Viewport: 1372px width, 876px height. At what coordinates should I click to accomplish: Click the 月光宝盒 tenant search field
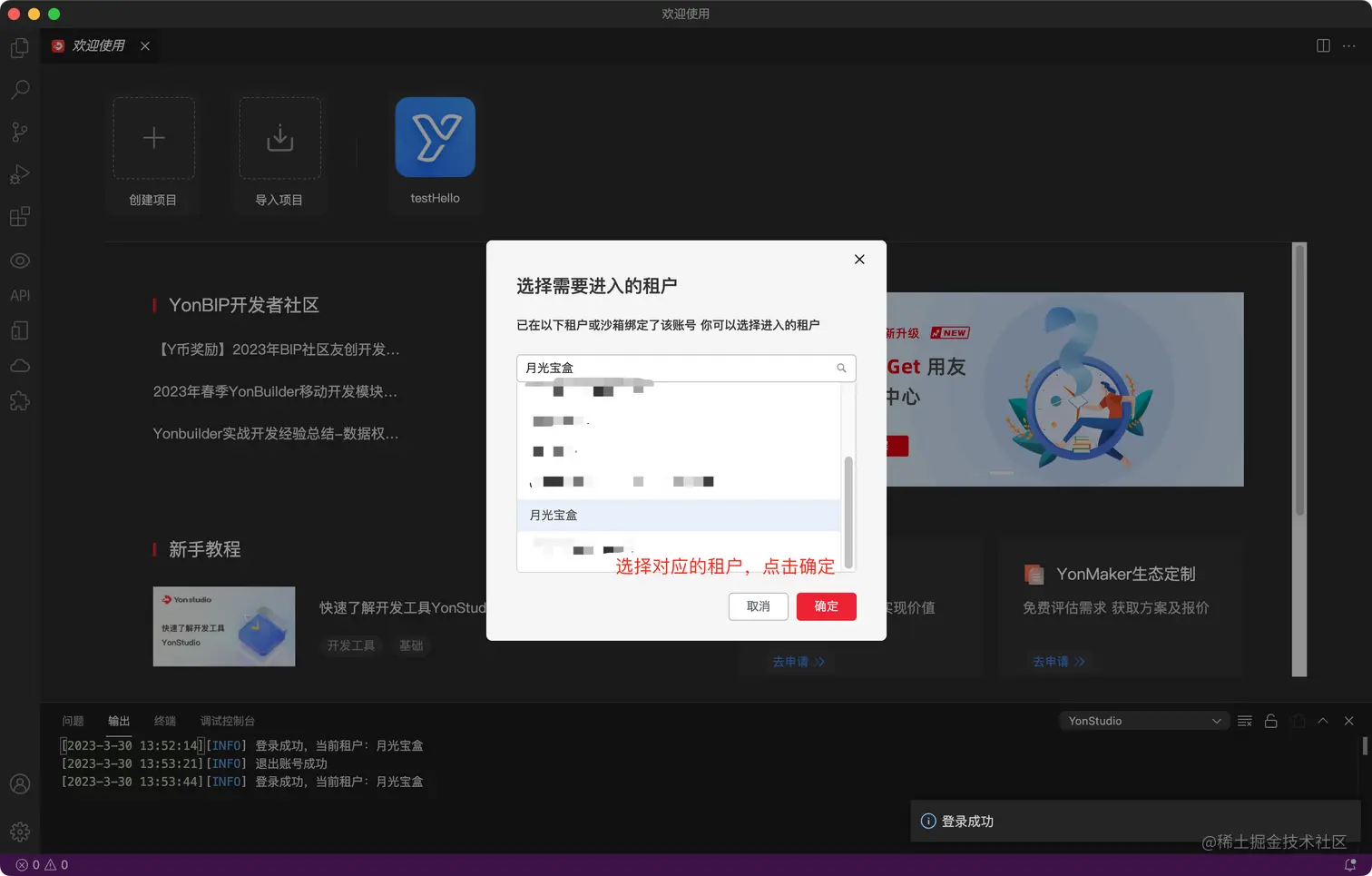tap(686, 368)
